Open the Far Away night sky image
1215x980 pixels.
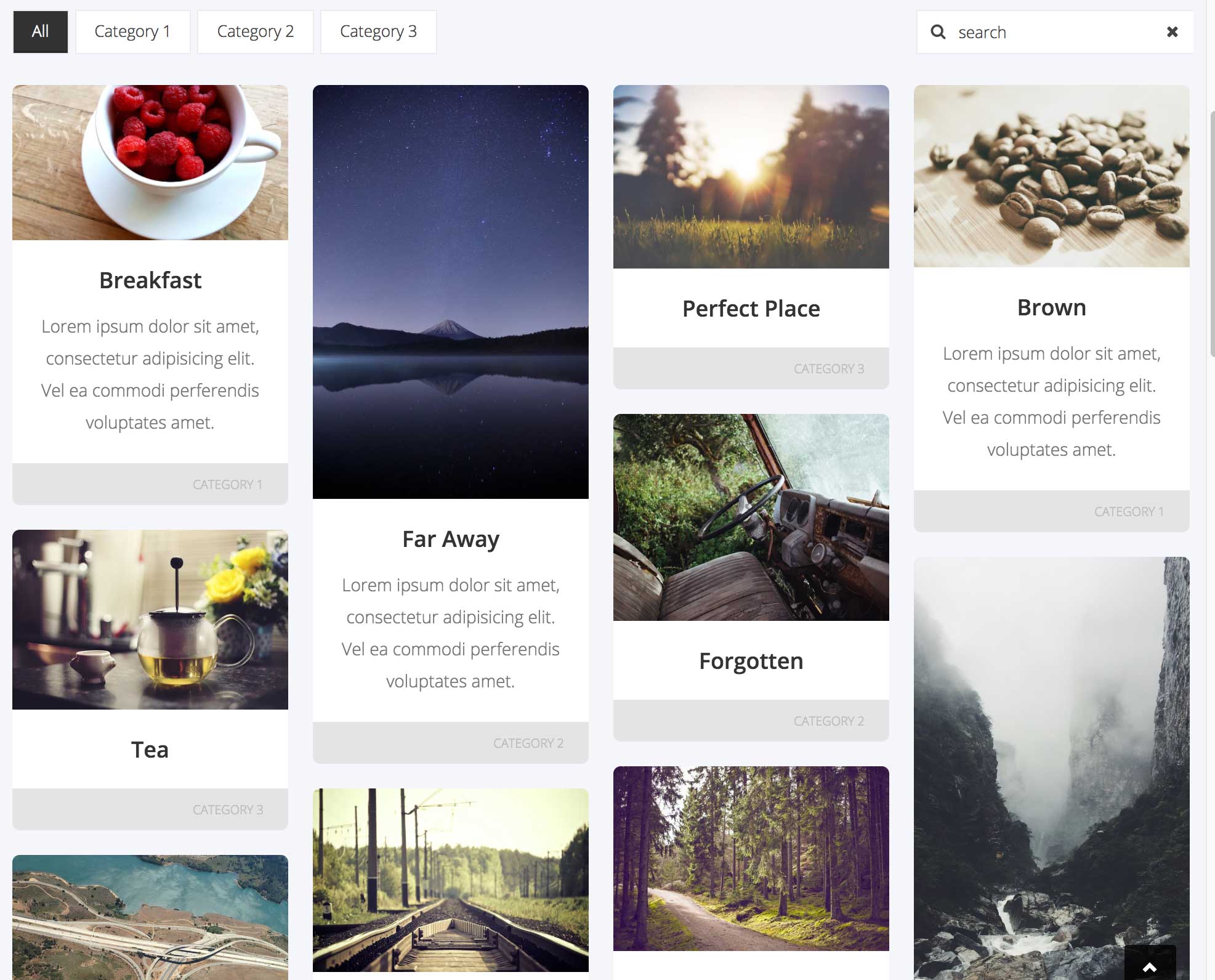451,292
